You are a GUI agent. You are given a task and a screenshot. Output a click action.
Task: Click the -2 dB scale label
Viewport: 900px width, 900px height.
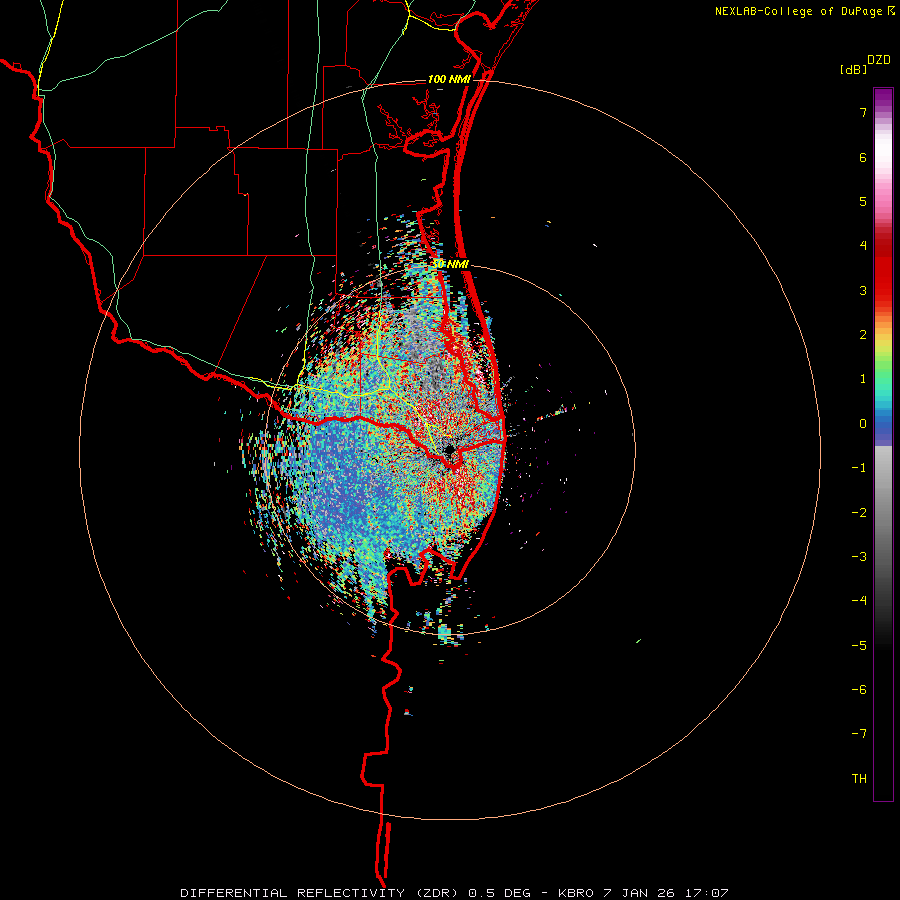tap(859, 513)
